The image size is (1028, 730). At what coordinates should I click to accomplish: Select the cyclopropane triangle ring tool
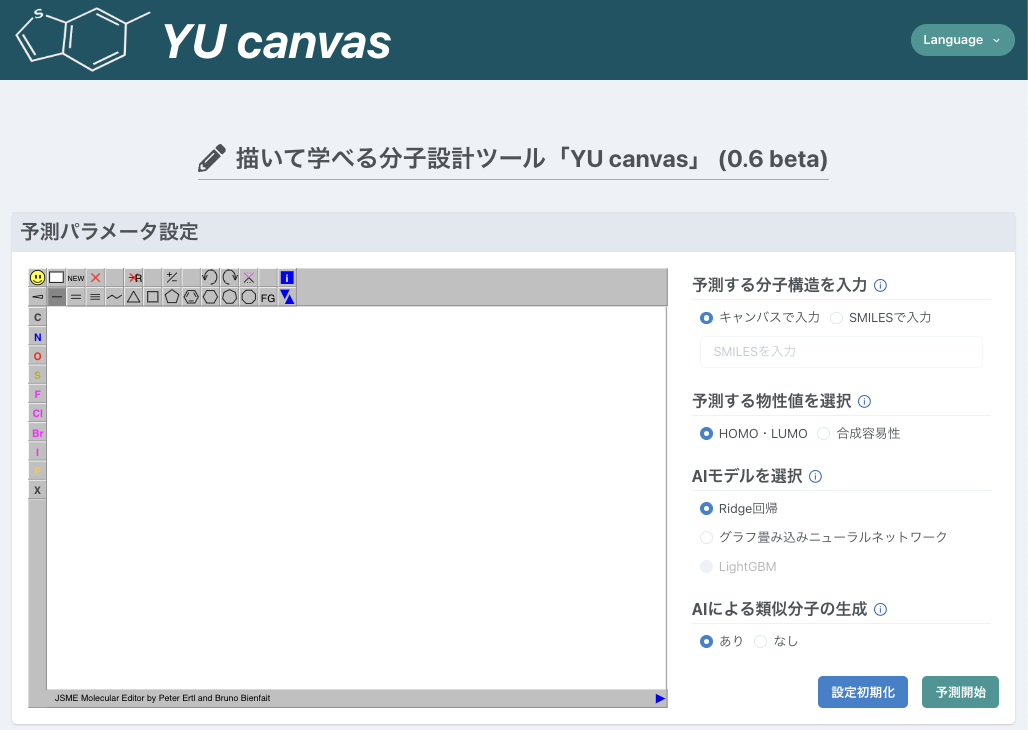click(133, 297)
